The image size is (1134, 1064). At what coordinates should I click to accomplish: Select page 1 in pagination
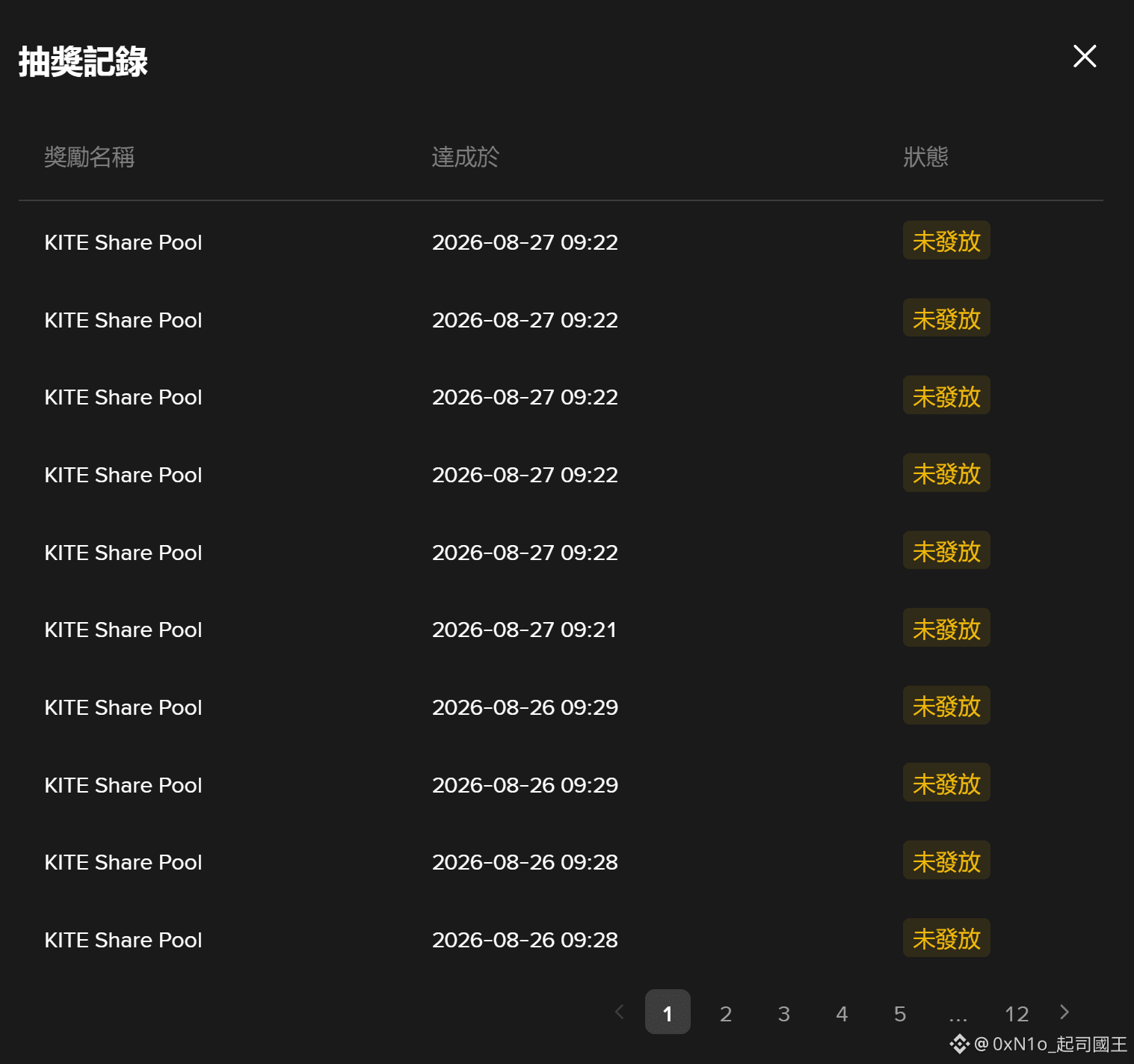pyautogui.click(x=668, y=1012)
